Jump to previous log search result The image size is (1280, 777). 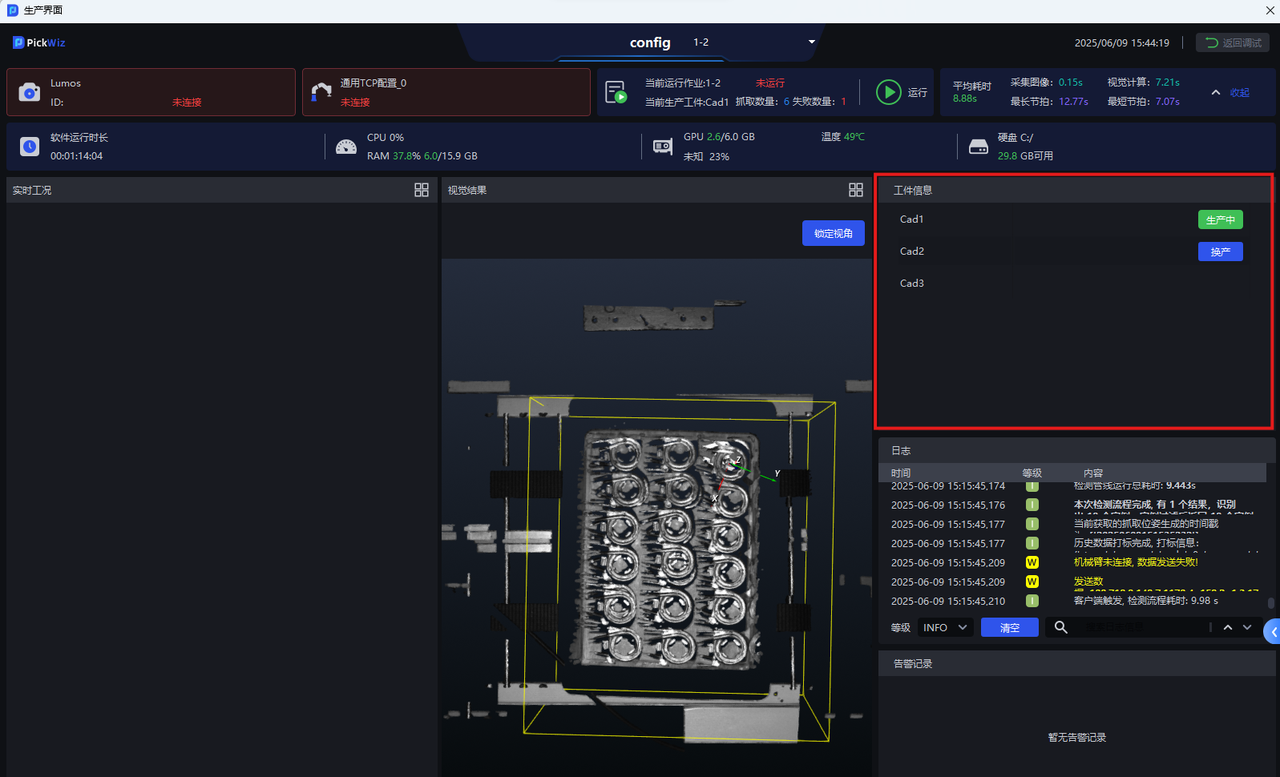[x=1227, y=627]
